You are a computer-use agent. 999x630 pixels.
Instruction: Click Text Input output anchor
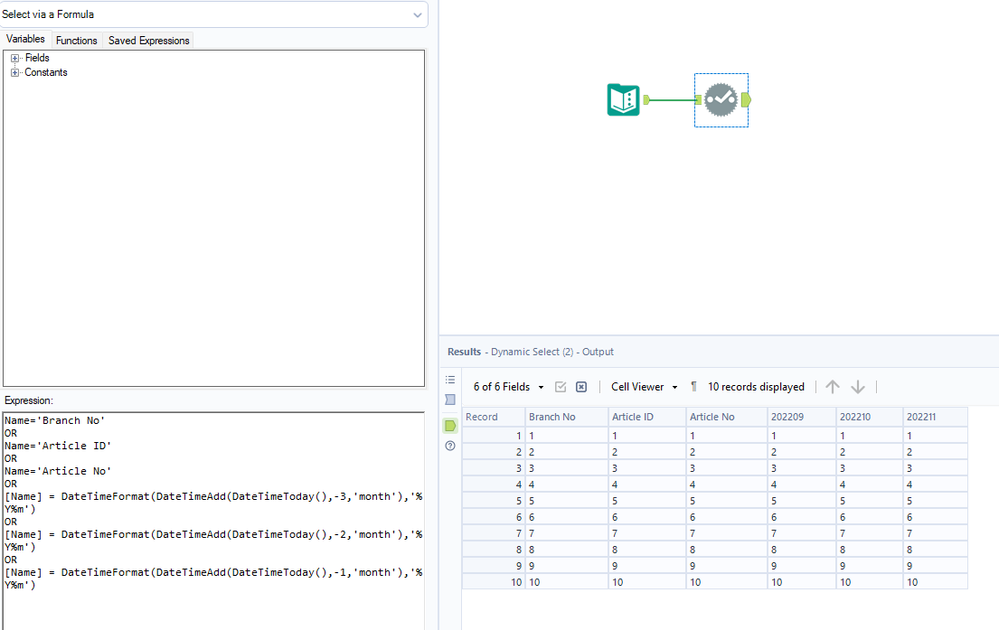pos(647,100)
